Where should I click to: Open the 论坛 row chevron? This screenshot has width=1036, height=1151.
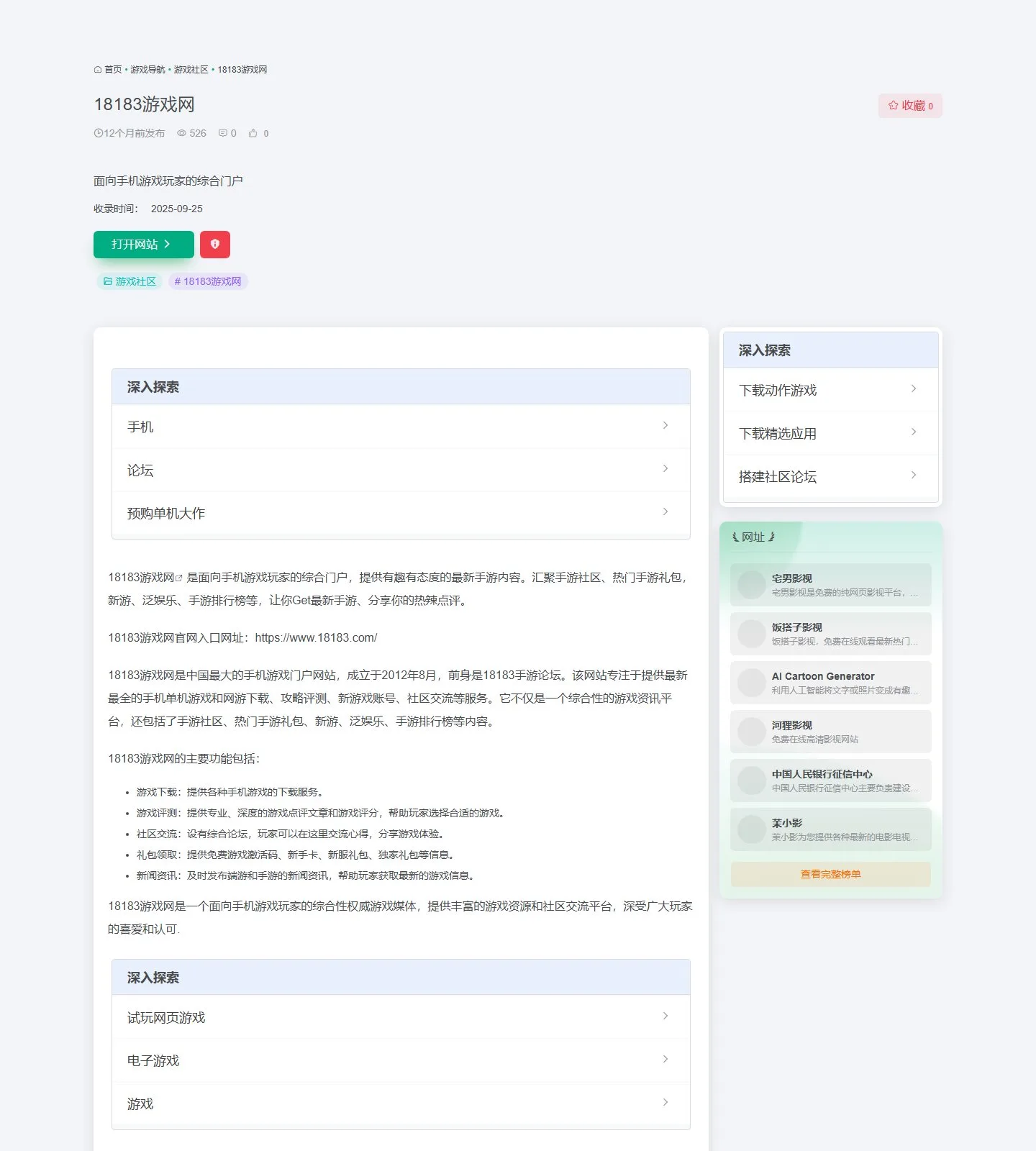pos(665,468)
